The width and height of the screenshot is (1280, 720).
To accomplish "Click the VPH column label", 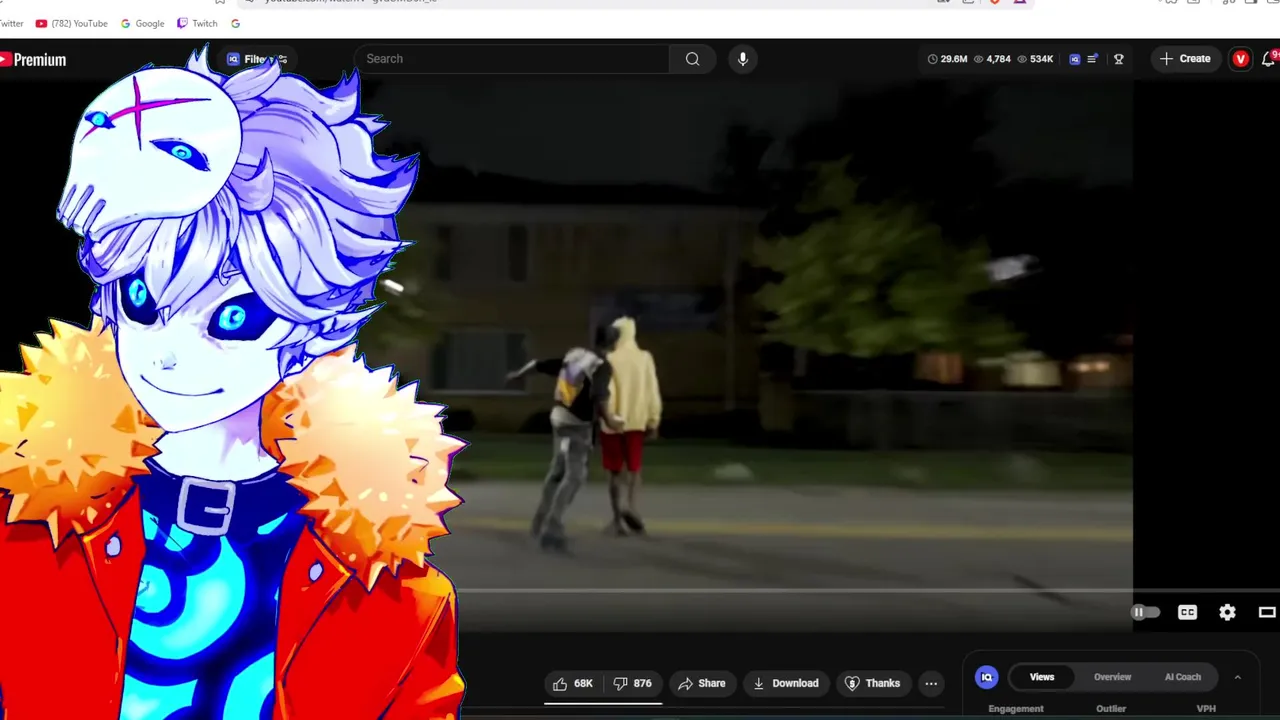I will coord(1206,709).
